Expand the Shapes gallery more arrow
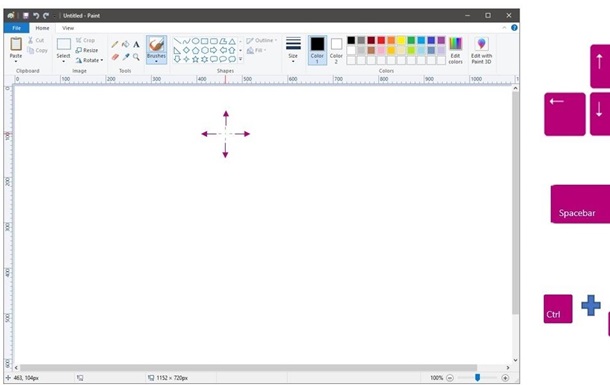 [x=240, y=60]
